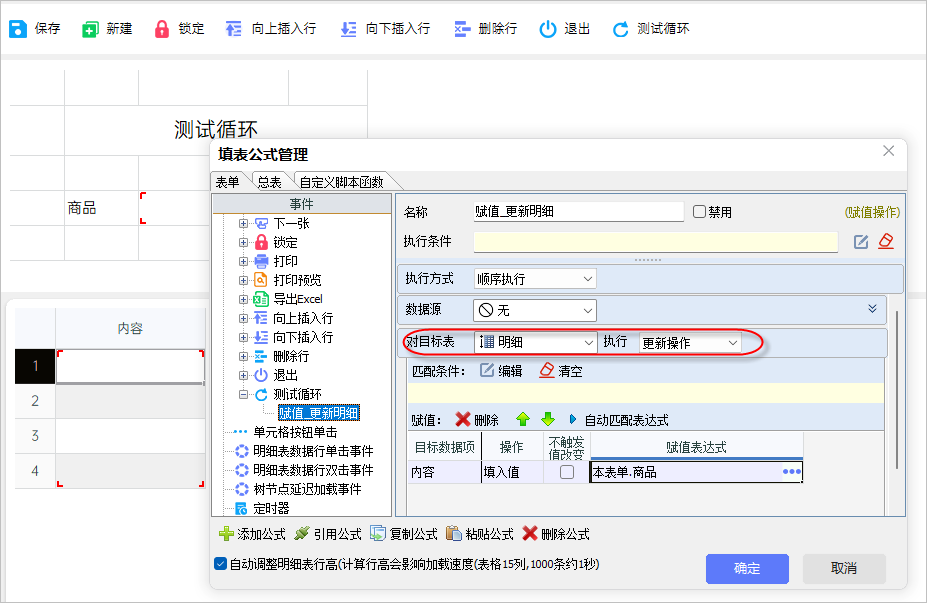This screenshot has height=603, width=927.
Task: Click the edit icon beside execution condition
Action: click(861, 242)
